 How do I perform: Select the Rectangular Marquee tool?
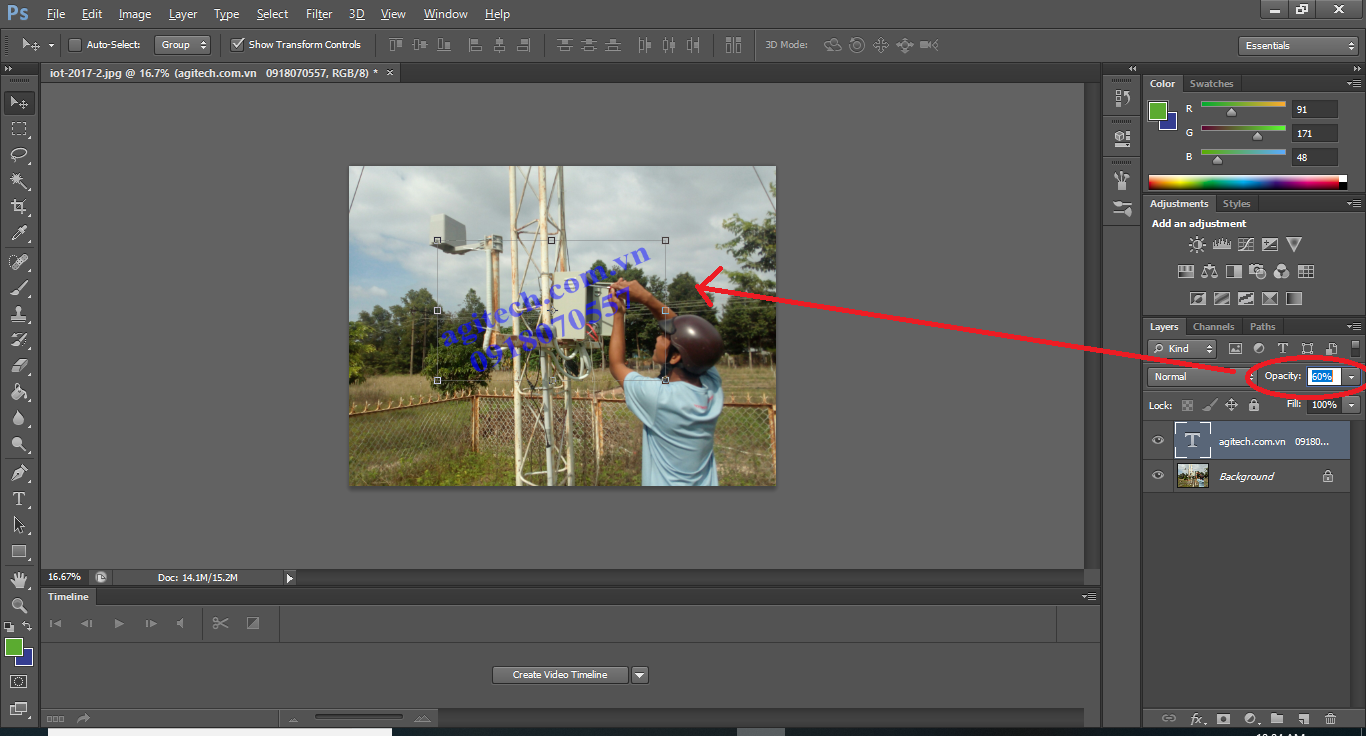[x=19, y=129]
